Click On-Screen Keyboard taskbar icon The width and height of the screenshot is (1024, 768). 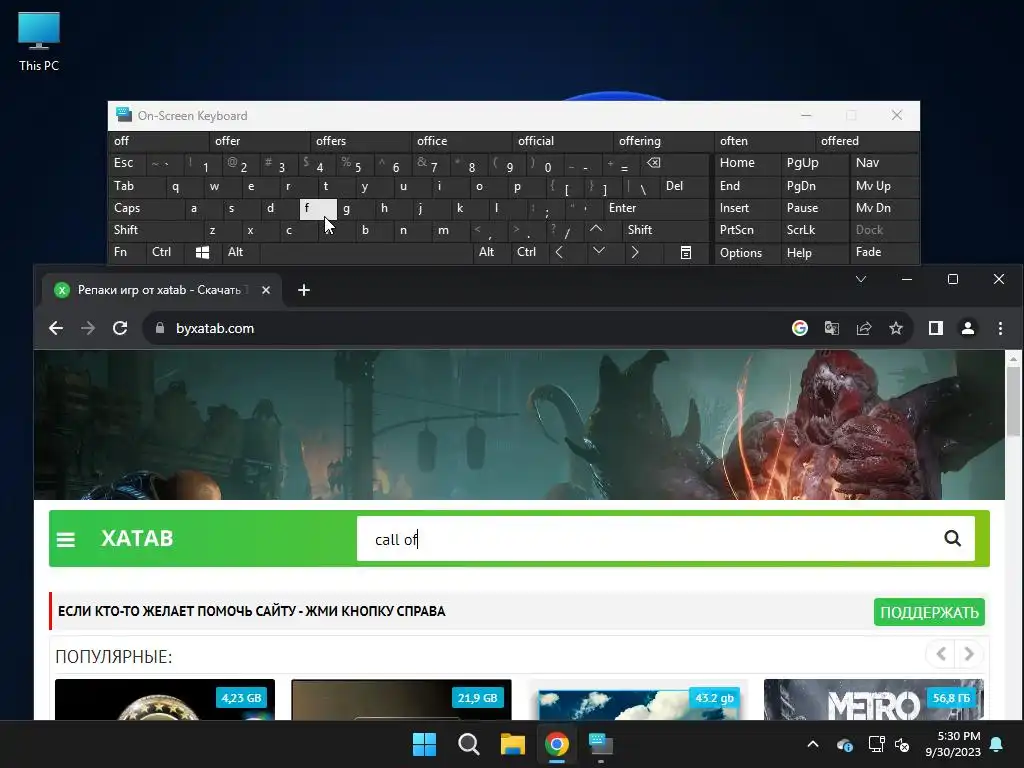(x=601, y=744)
